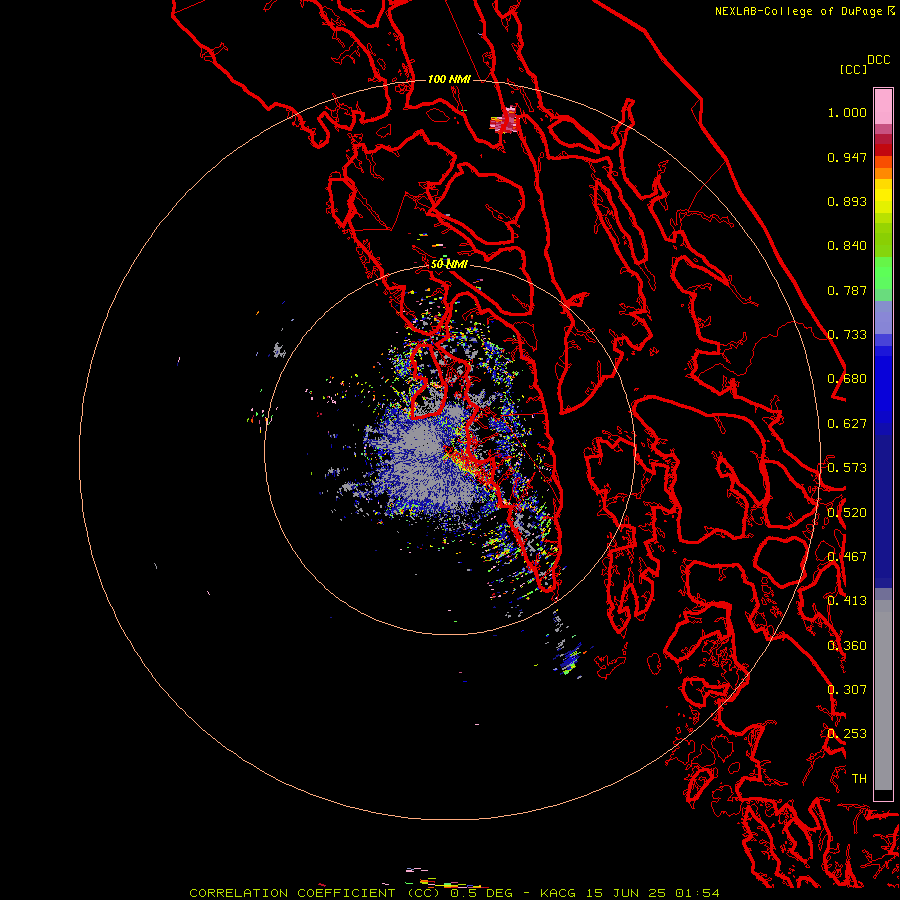
Task: Click the 0.467 scale value
Action: [x=847, y=557]
